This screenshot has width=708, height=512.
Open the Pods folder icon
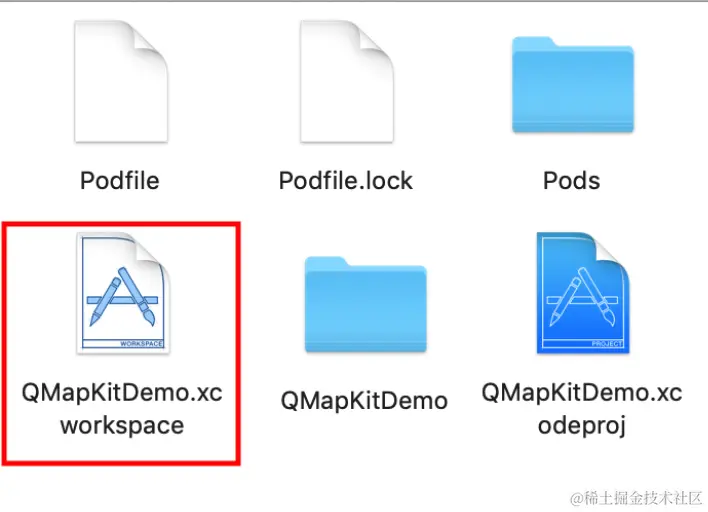573,85
